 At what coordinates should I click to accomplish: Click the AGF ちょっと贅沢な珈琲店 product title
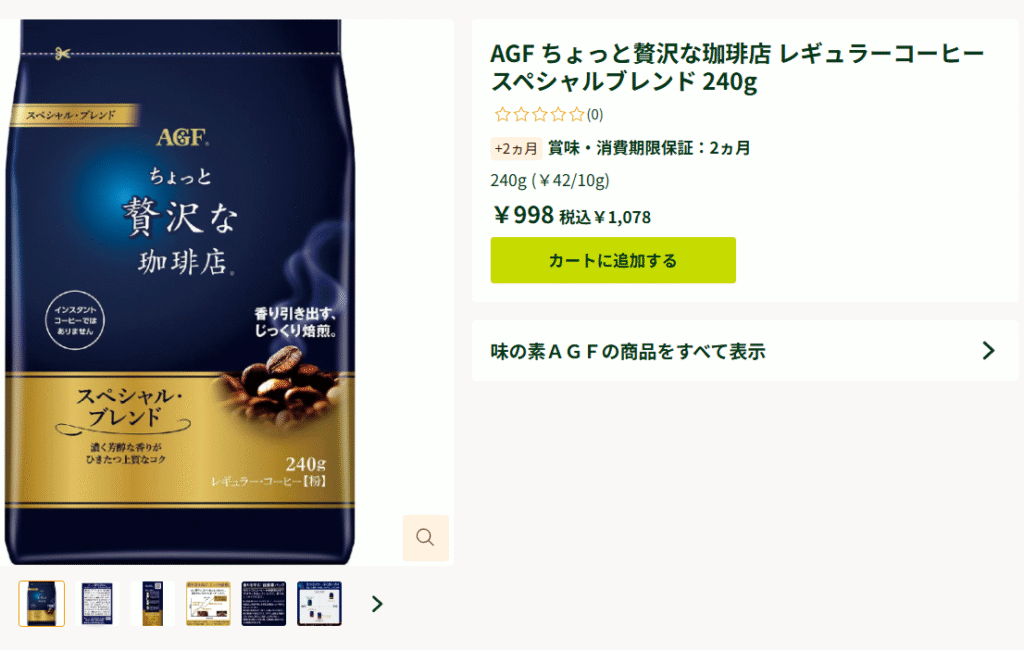click(x=737, y=67)
